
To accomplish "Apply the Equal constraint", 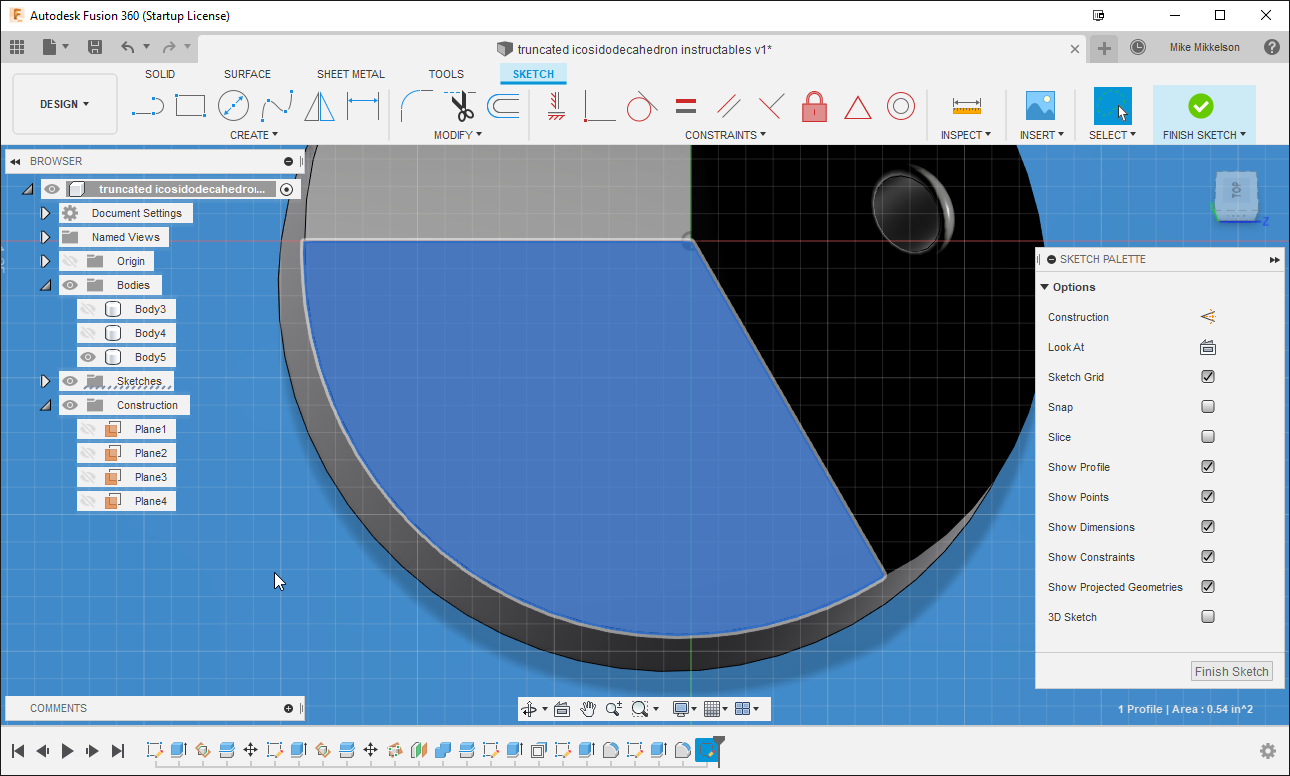I will point(684,106).
